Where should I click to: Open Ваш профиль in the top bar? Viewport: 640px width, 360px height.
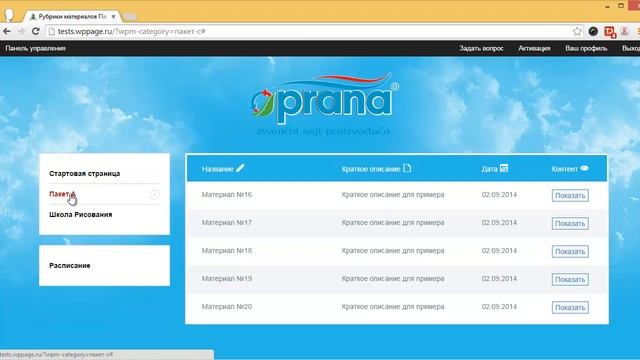tap(586, 48)
